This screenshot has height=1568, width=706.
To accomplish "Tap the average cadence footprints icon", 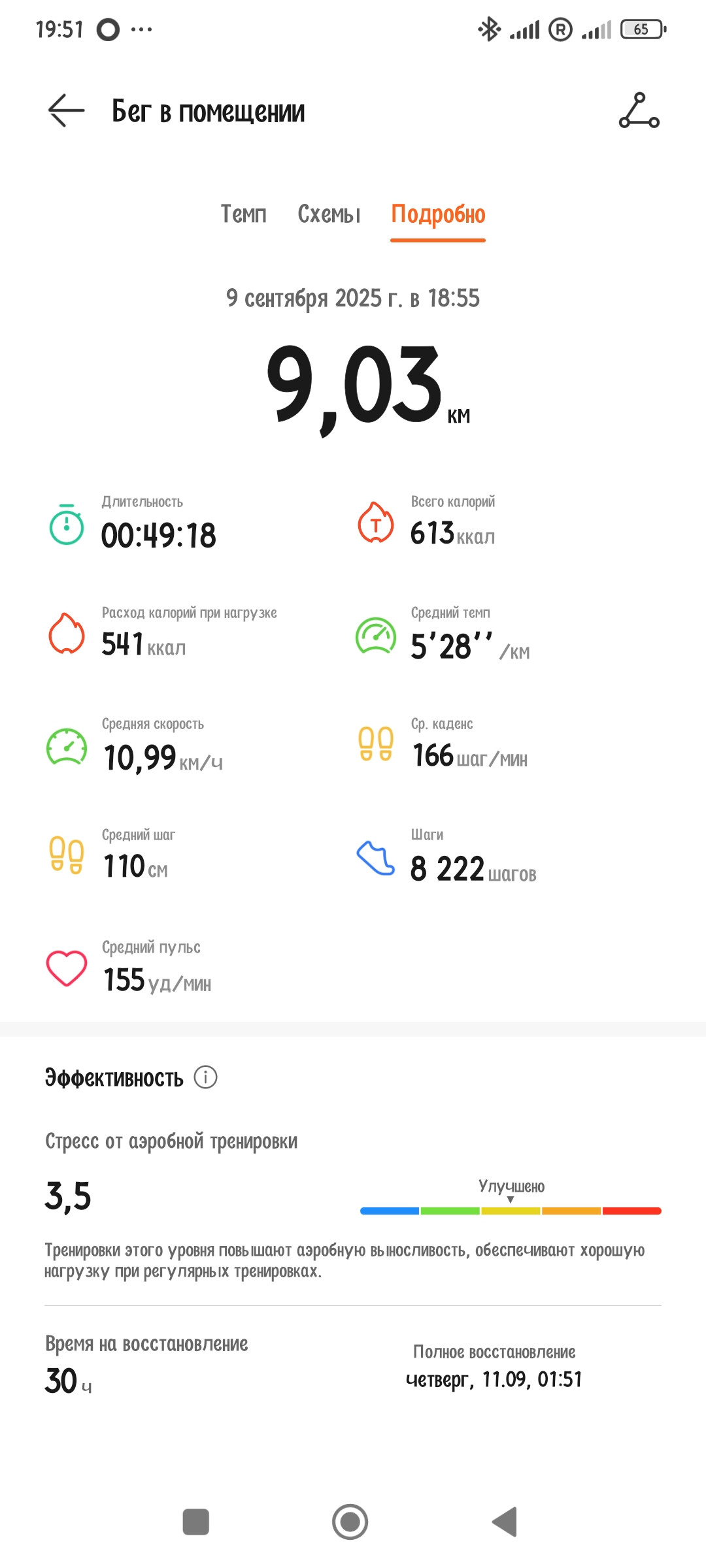I will [376, 744].
